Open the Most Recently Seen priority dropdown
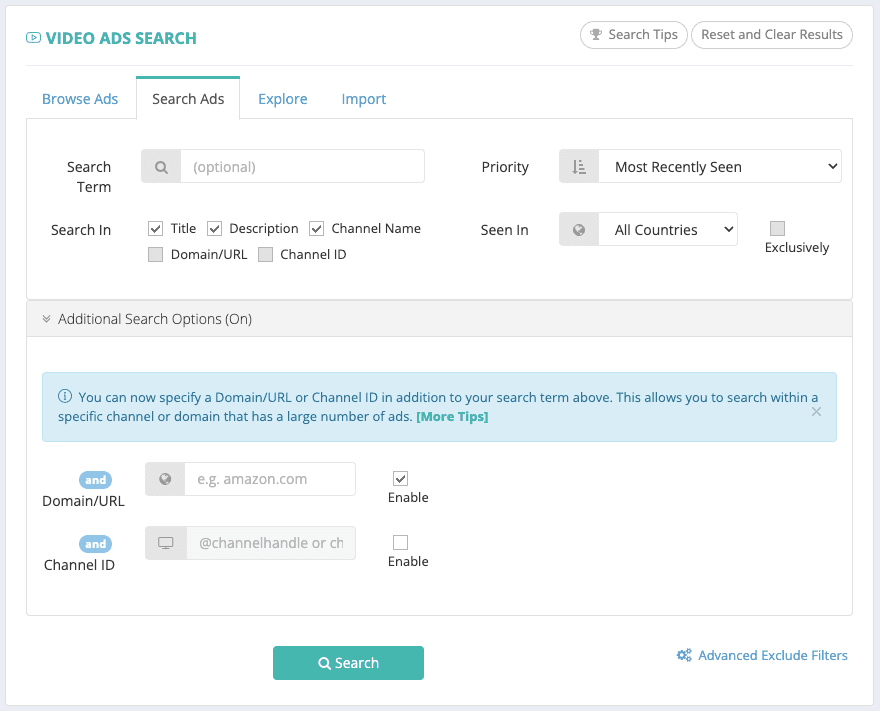Image resolution: width=880 pixels, height=711 pixels. 720,166
